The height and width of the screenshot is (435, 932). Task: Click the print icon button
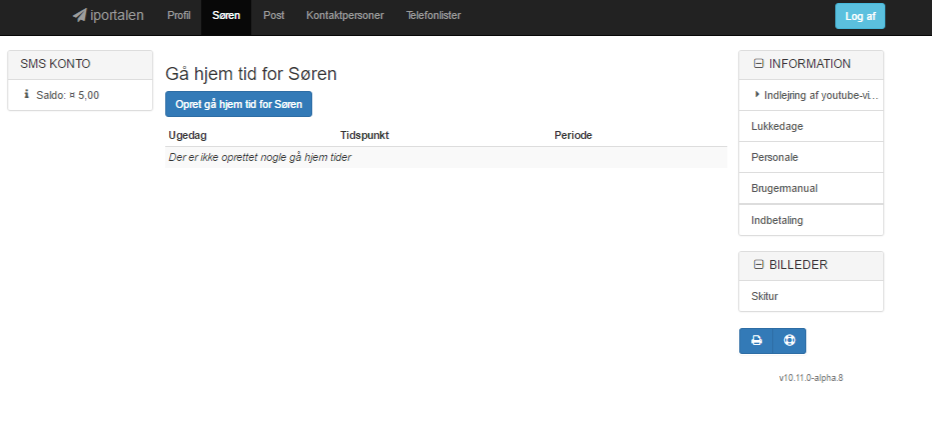pos(756,341)
